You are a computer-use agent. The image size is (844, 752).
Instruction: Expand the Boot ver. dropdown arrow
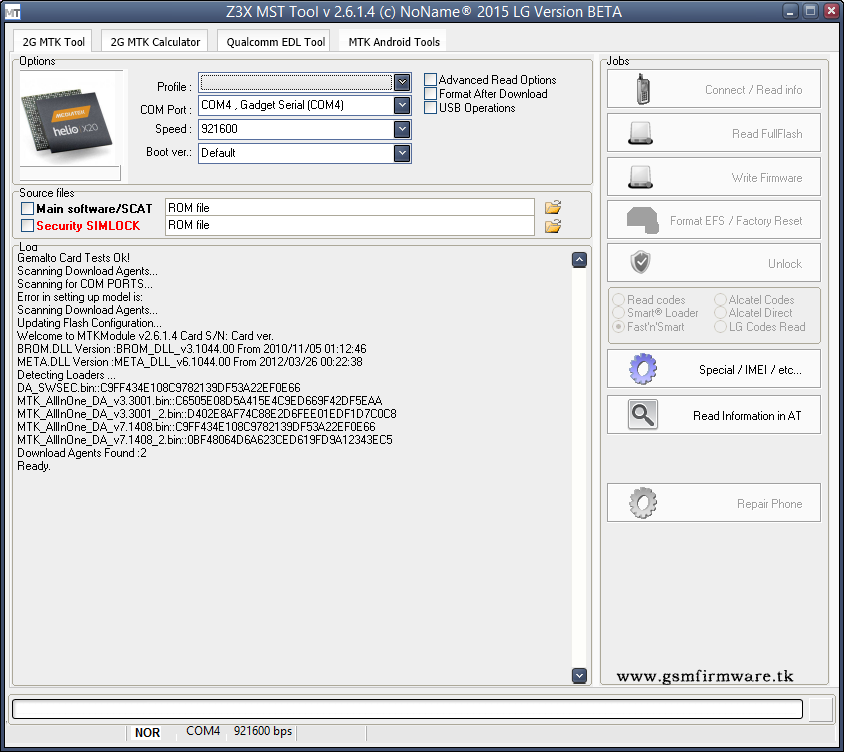point(402,153)
